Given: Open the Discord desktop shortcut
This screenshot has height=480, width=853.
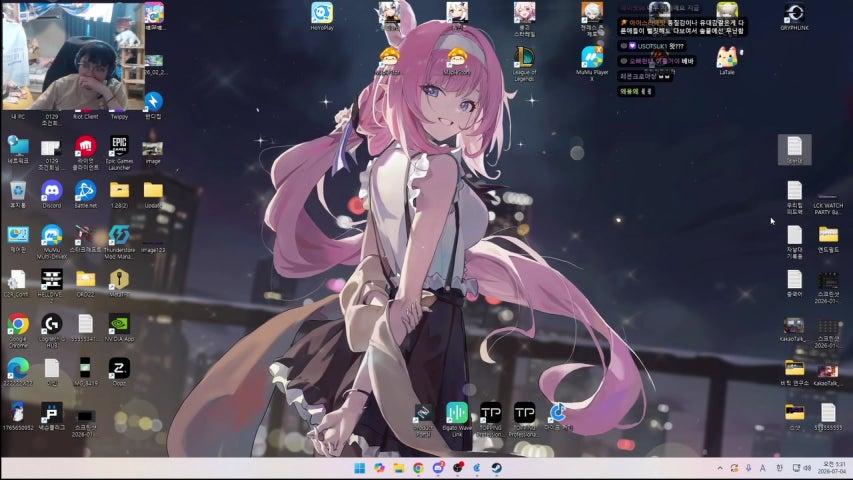Looking at the screenshot, I should coord(52,194).
